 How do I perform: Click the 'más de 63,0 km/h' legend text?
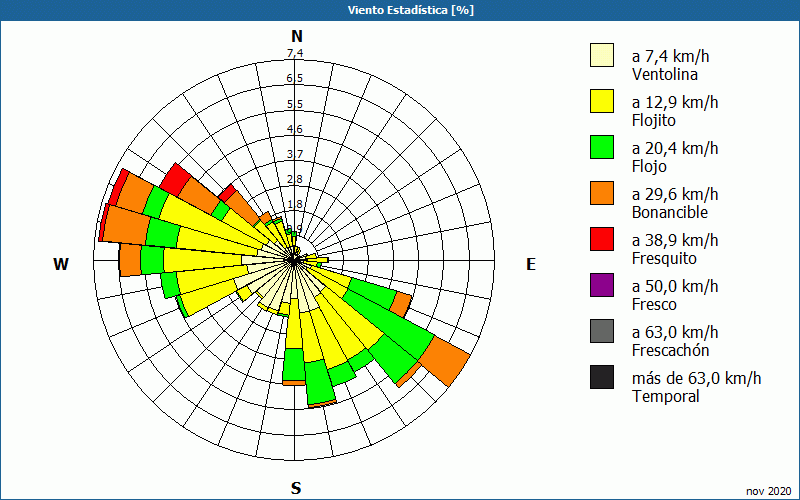pos(696,378)
